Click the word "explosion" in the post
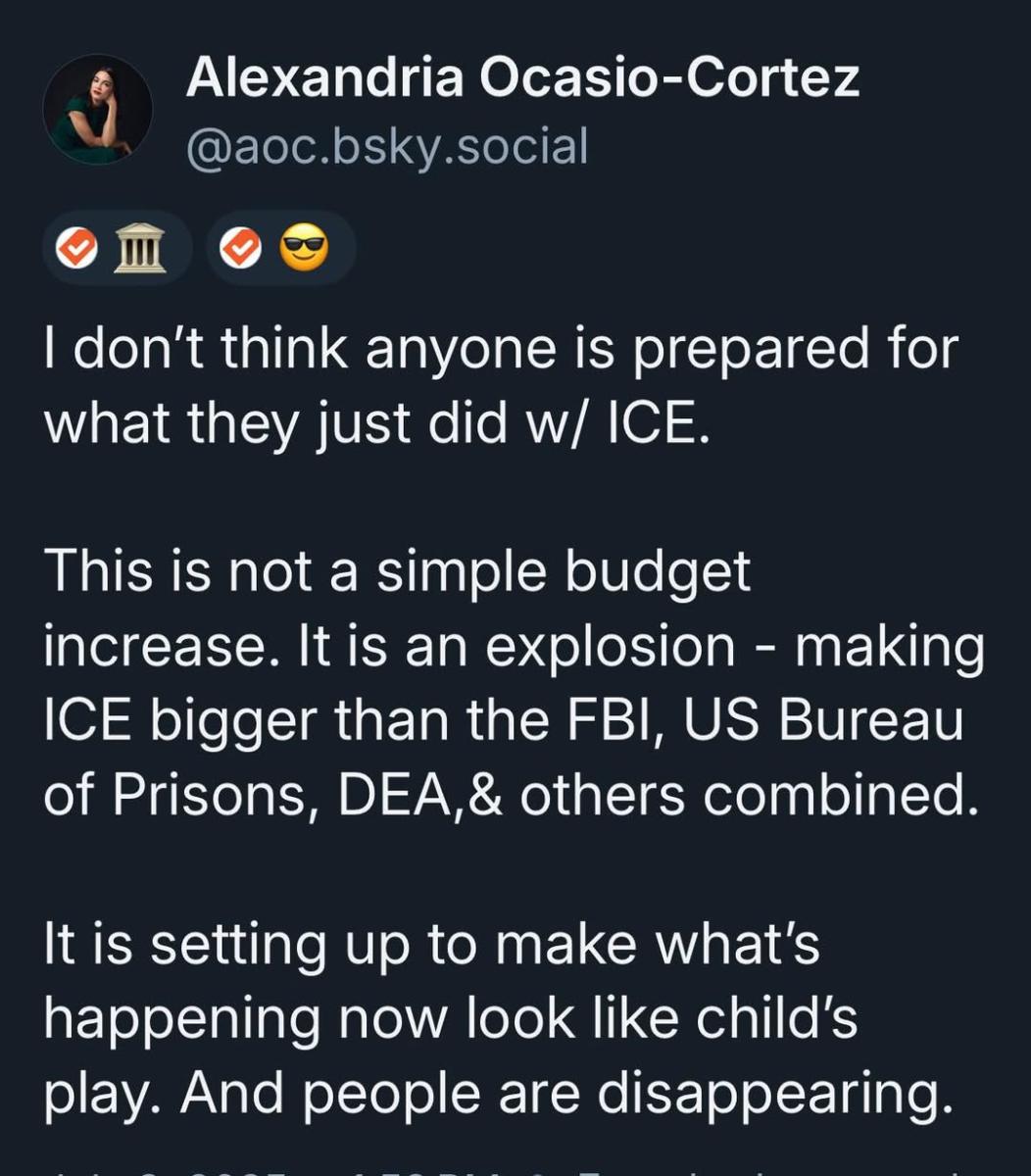Screen dimensions: 1031x1176 [x=614, y=647]
